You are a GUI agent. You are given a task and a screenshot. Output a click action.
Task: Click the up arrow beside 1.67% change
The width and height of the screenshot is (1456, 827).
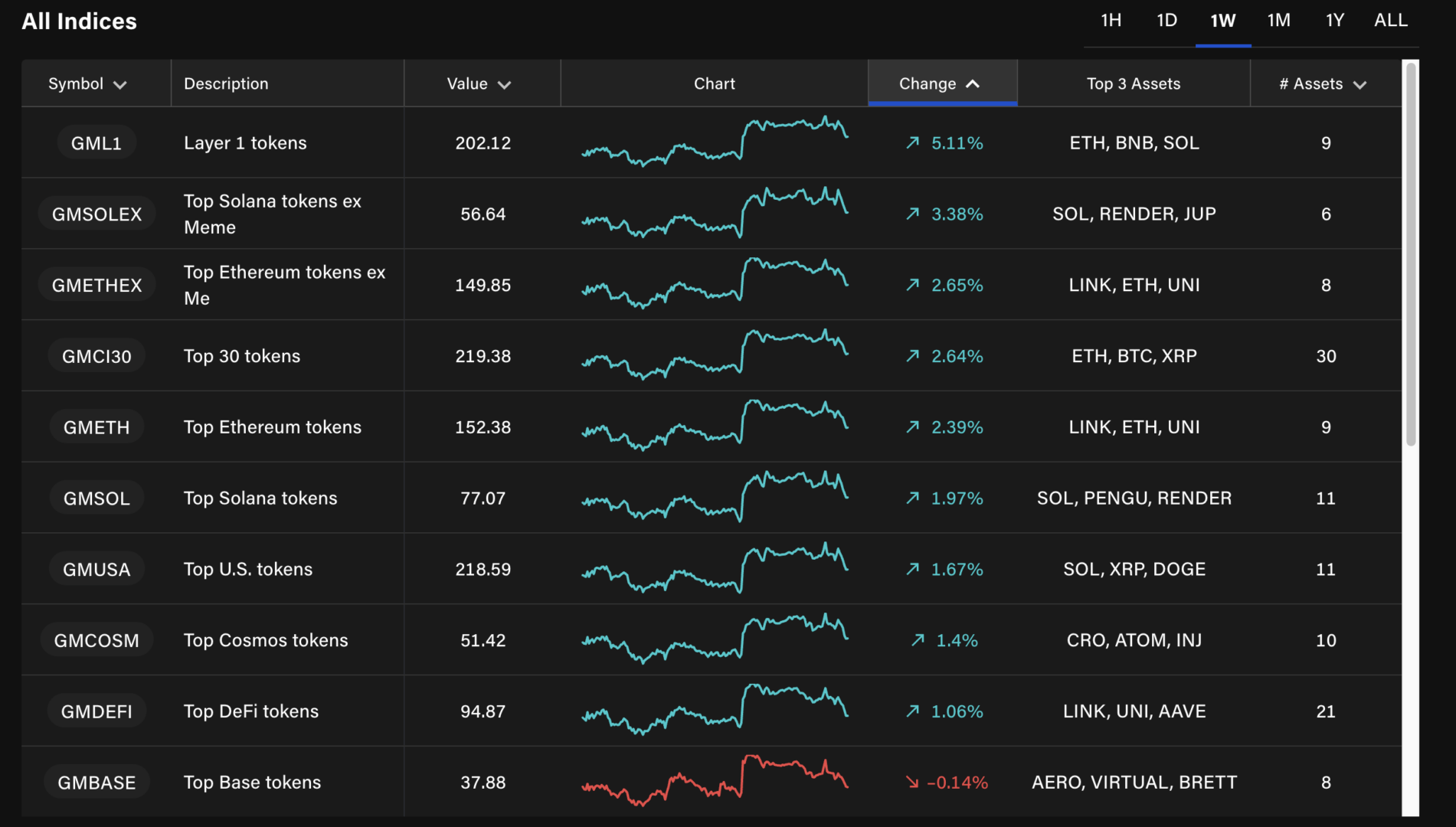click(x=912, y=569)
